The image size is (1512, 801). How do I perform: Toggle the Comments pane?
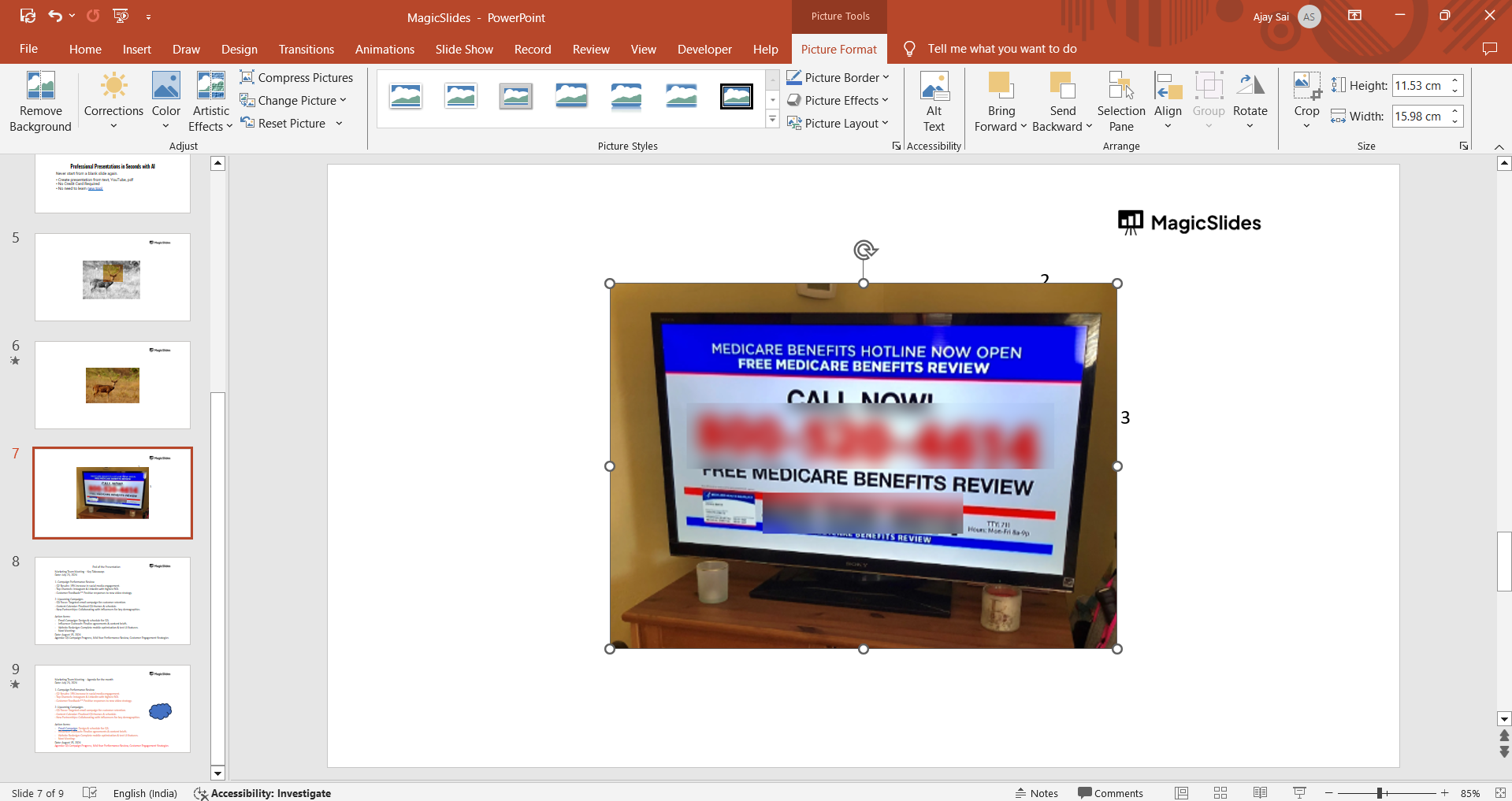click(x=1111, y=793)
